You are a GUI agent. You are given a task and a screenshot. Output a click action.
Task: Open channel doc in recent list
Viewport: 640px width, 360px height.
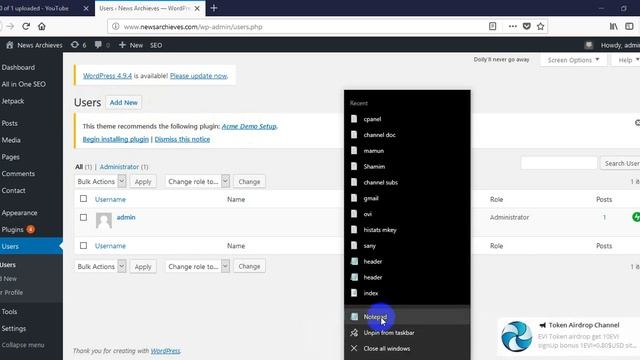click(x=407, y=135)
